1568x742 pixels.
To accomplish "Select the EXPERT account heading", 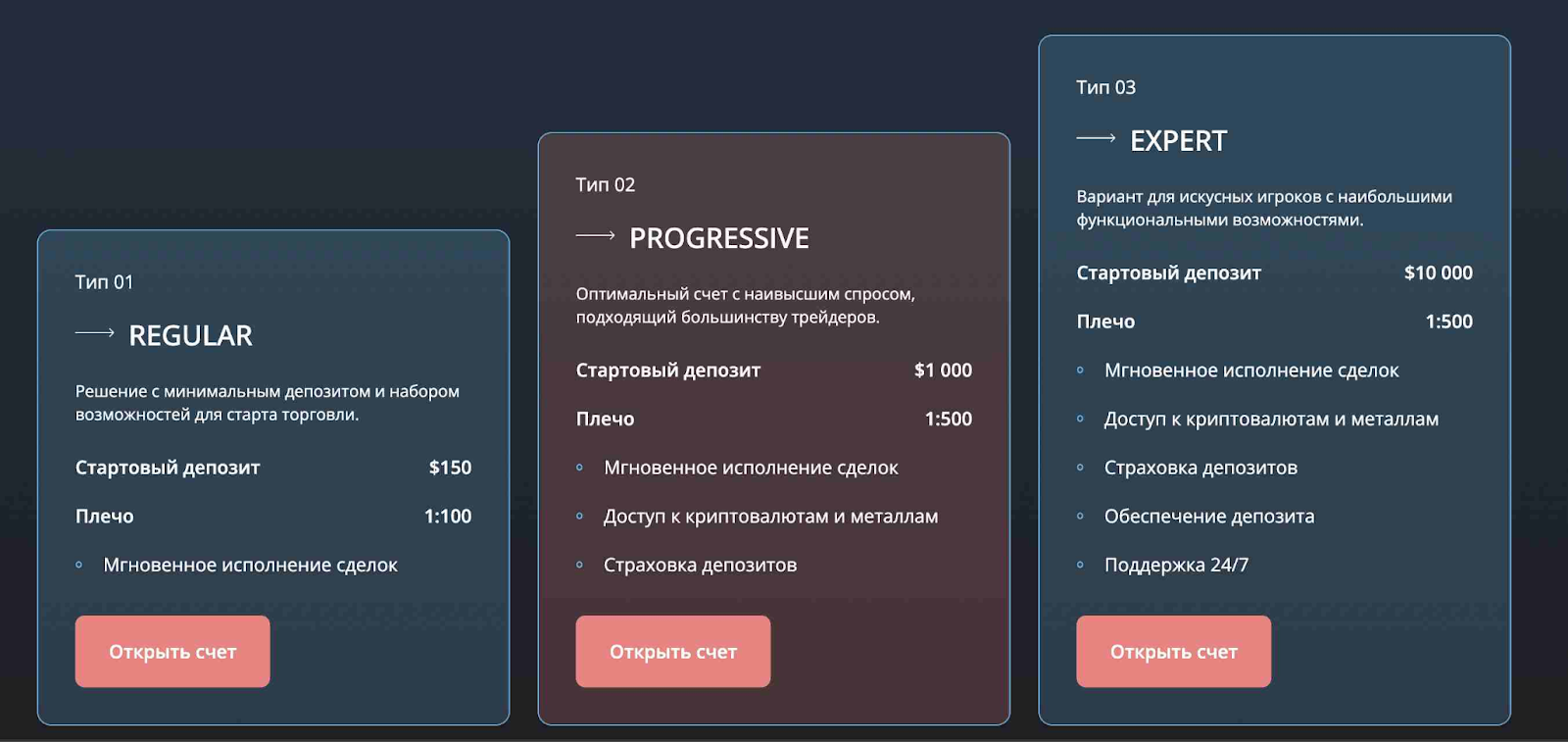I will pos(1178,141).
